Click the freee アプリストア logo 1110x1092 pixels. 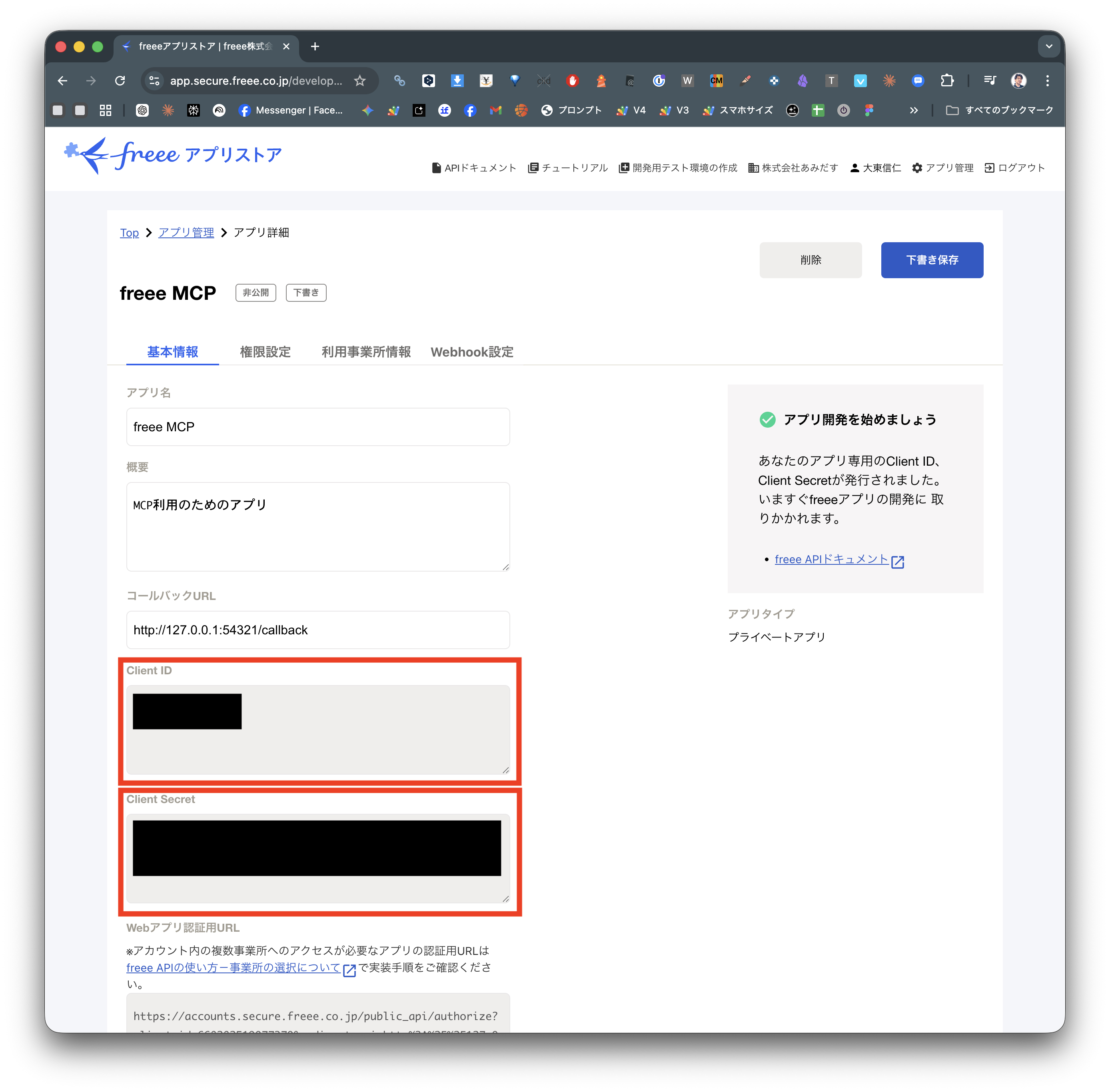pos(171,155)
